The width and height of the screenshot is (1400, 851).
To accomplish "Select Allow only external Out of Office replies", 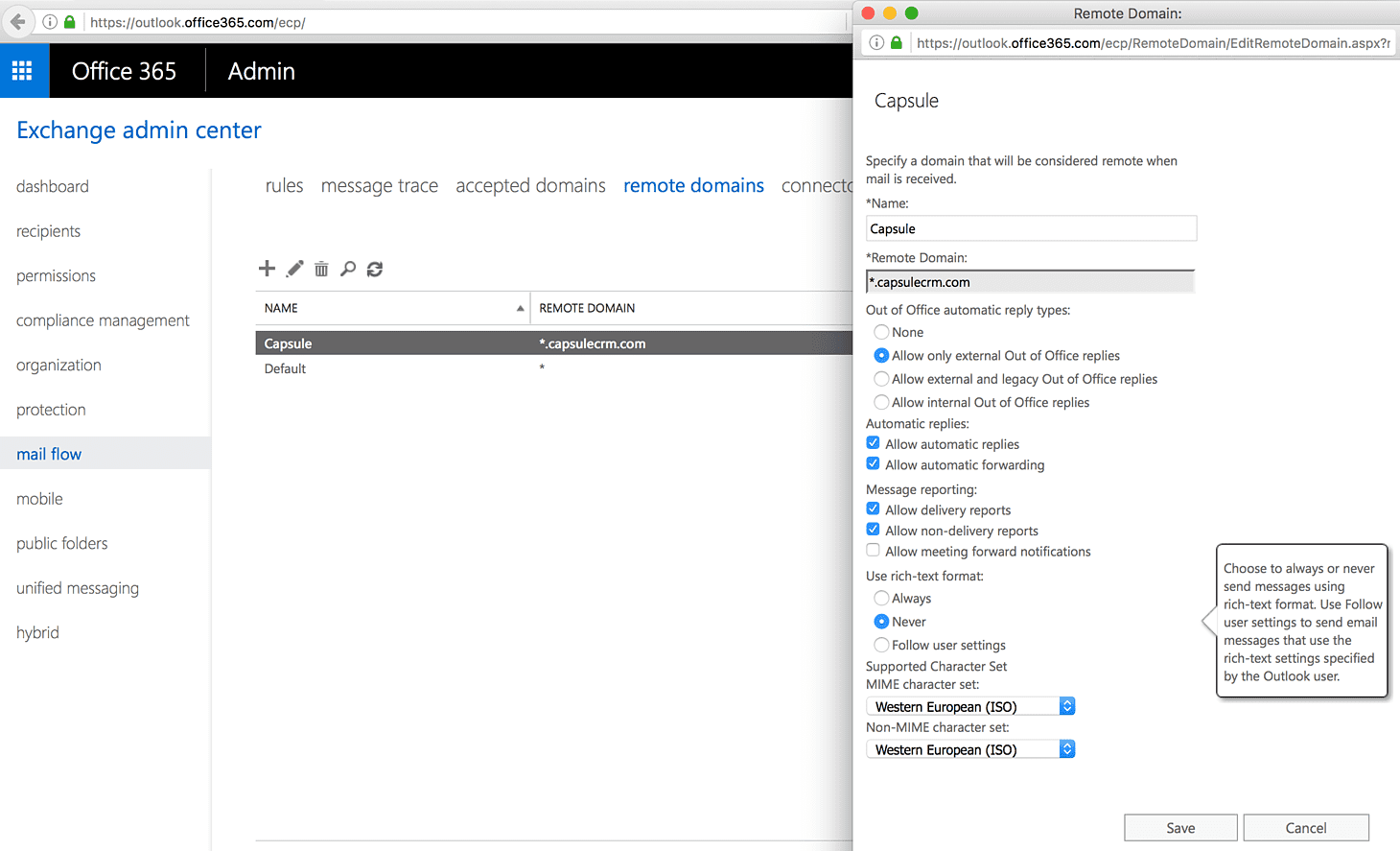I will 881,355.
